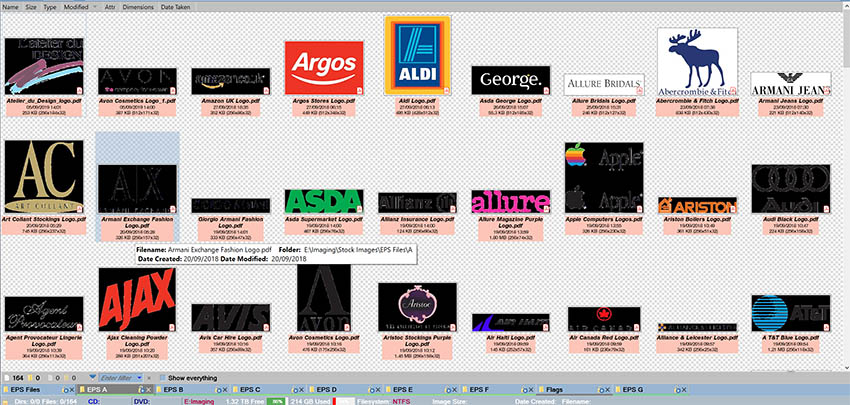Sort by the Modified column header

click(x=76, y=7)
